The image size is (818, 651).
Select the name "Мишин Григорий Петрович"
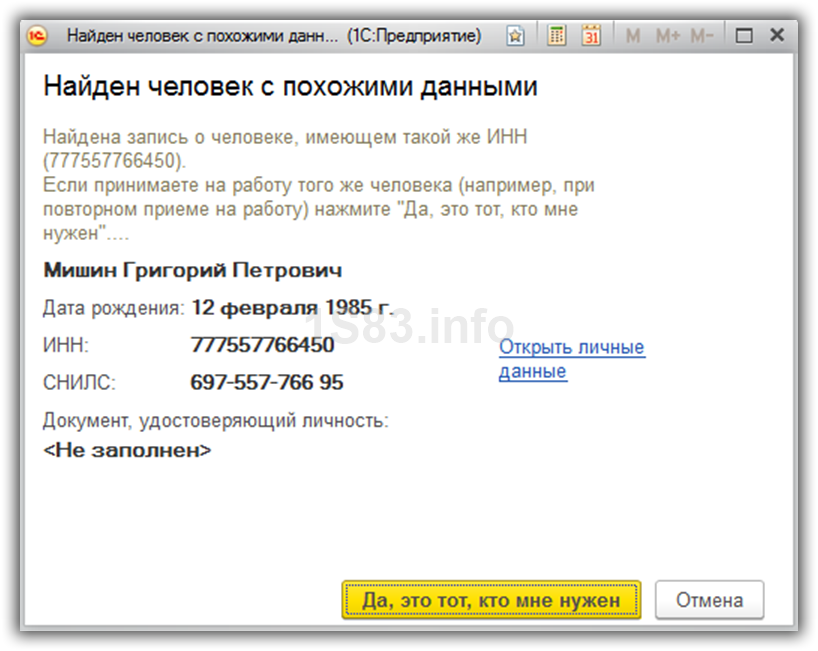point(192,270)
